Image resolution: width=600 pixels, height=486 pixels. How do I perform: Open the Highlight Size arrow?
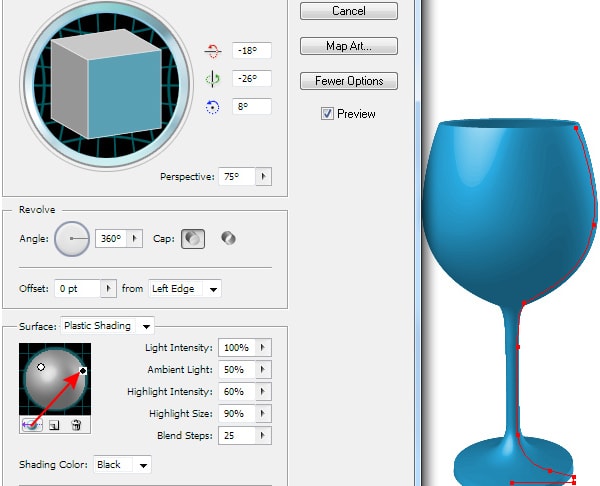263,413
